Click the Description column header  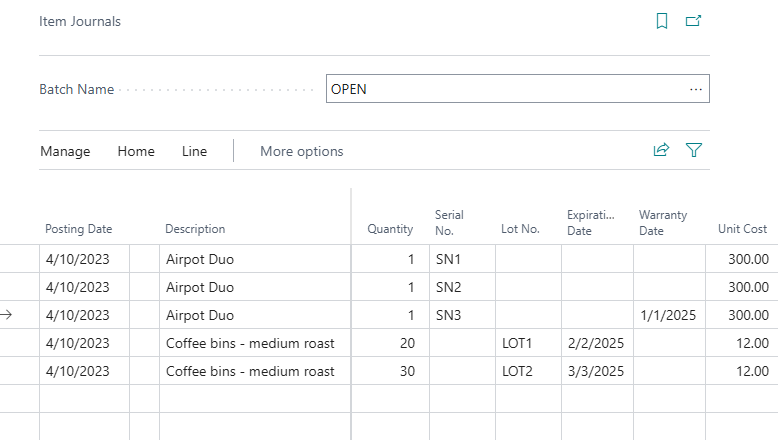[195, 229]
